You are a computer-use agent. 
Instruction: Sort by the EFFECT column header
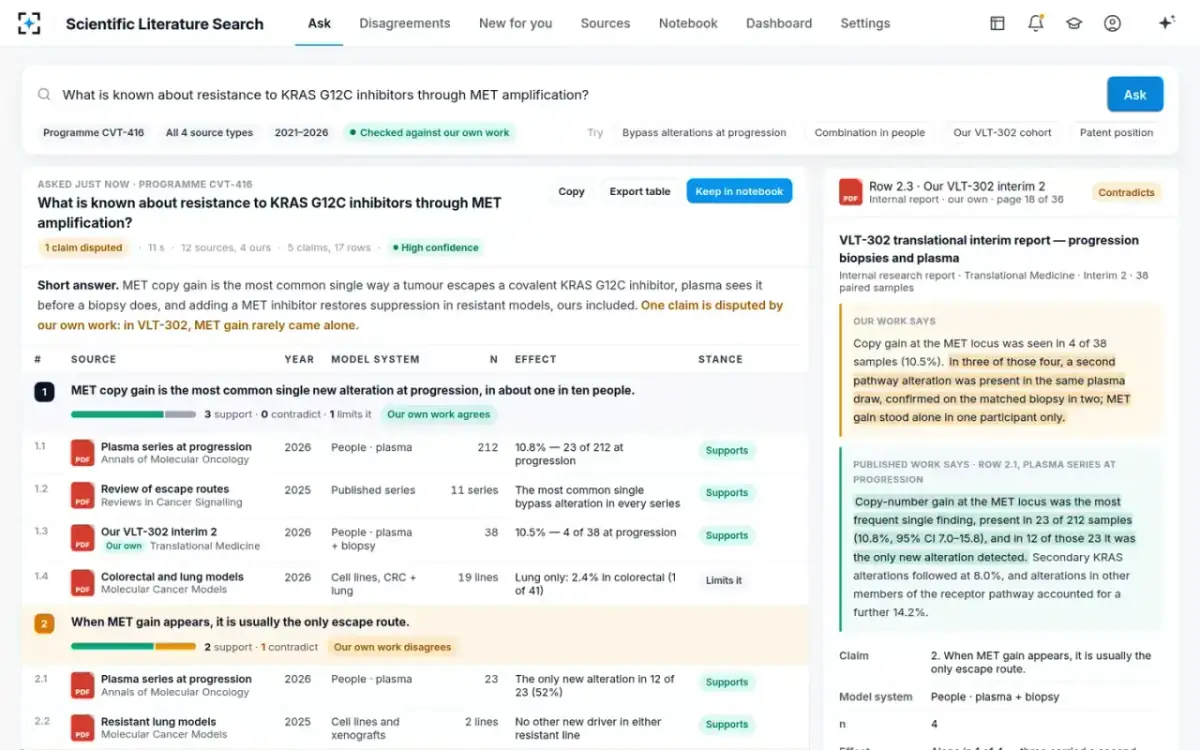535,359
